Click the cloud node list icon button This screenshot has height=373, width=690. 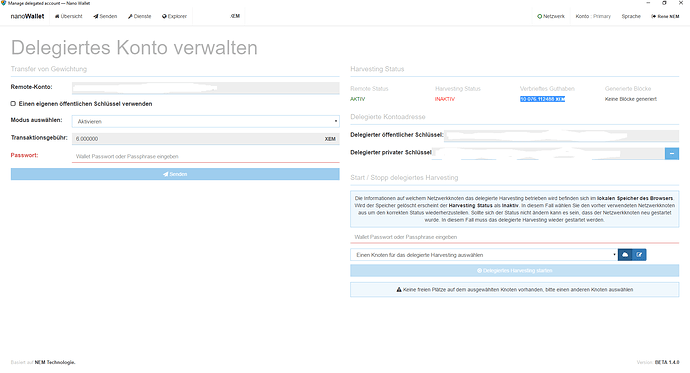pos(625,255)
